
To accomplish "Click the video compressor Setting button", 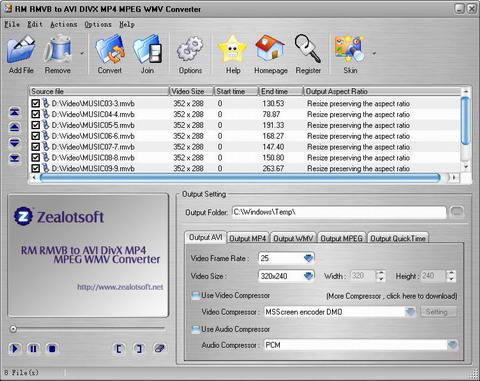I will point(437,312).
